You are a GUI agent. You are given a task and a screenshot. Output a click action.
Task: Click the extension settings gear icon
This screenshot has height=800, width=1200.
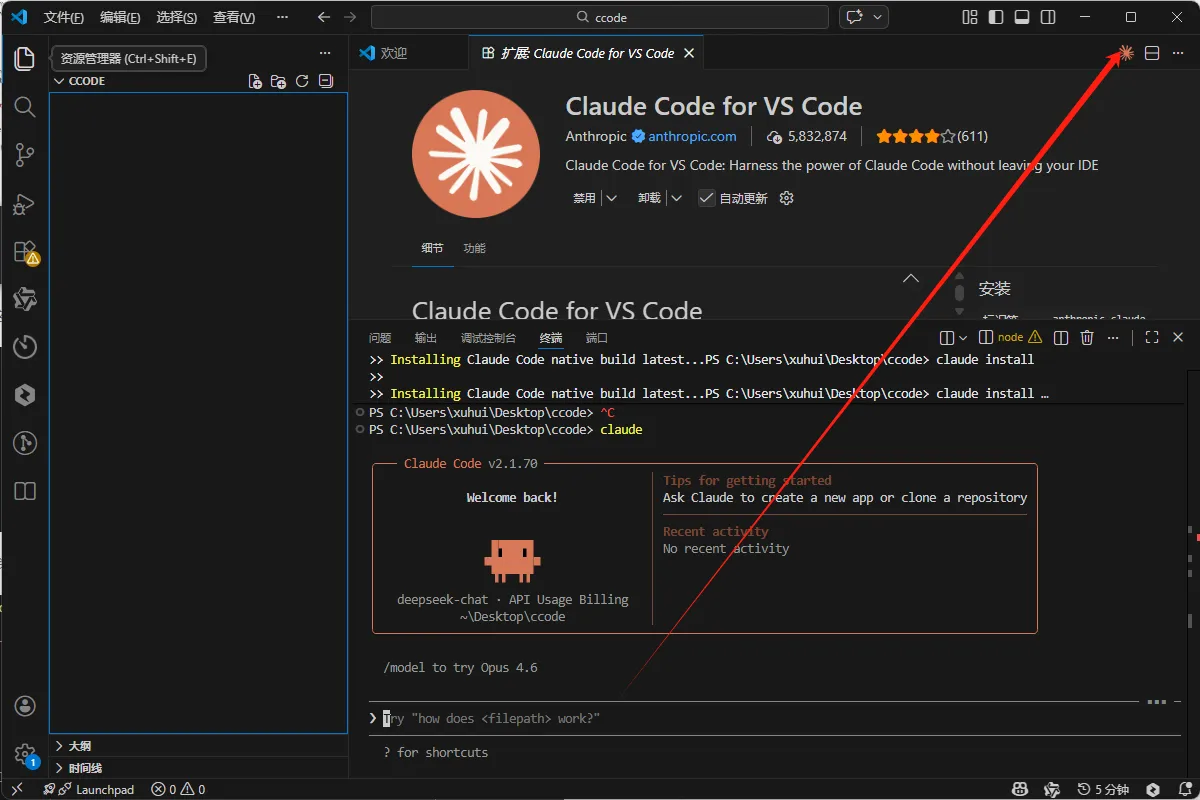pyautogui.click(x=786, y=198)
